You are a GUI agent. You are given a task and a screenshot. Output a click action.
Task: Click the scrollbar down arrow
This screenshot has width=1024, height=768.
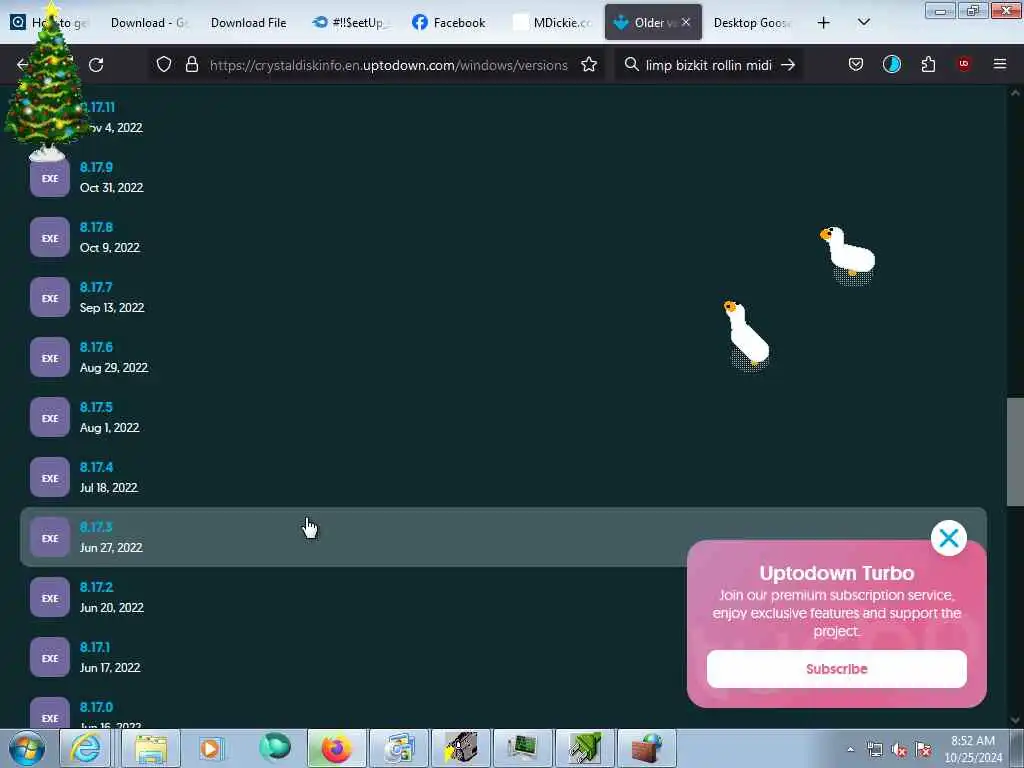(x=1015, y=721)
